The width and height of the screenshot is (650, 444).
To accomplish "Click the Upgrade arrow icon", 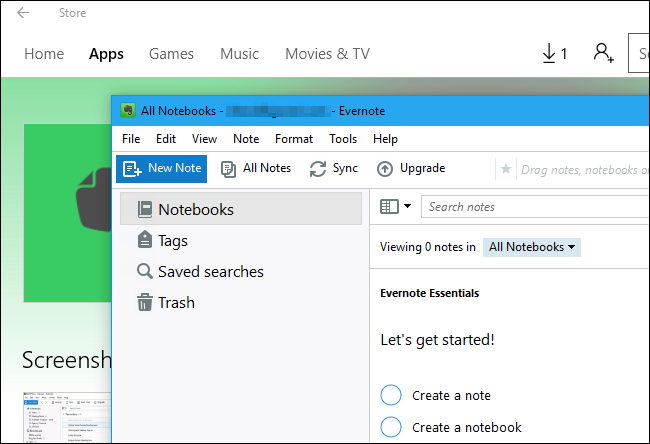I will tap(385, 169).
